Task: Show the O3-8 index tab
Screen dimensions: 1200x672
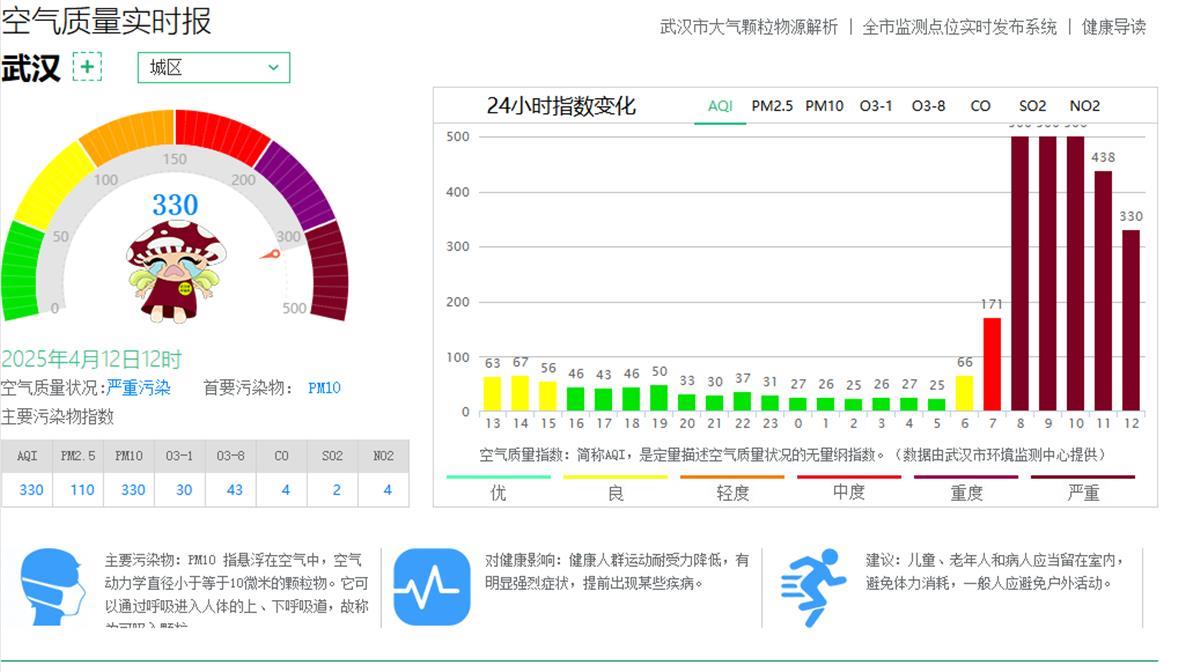Action: [928, 106]
